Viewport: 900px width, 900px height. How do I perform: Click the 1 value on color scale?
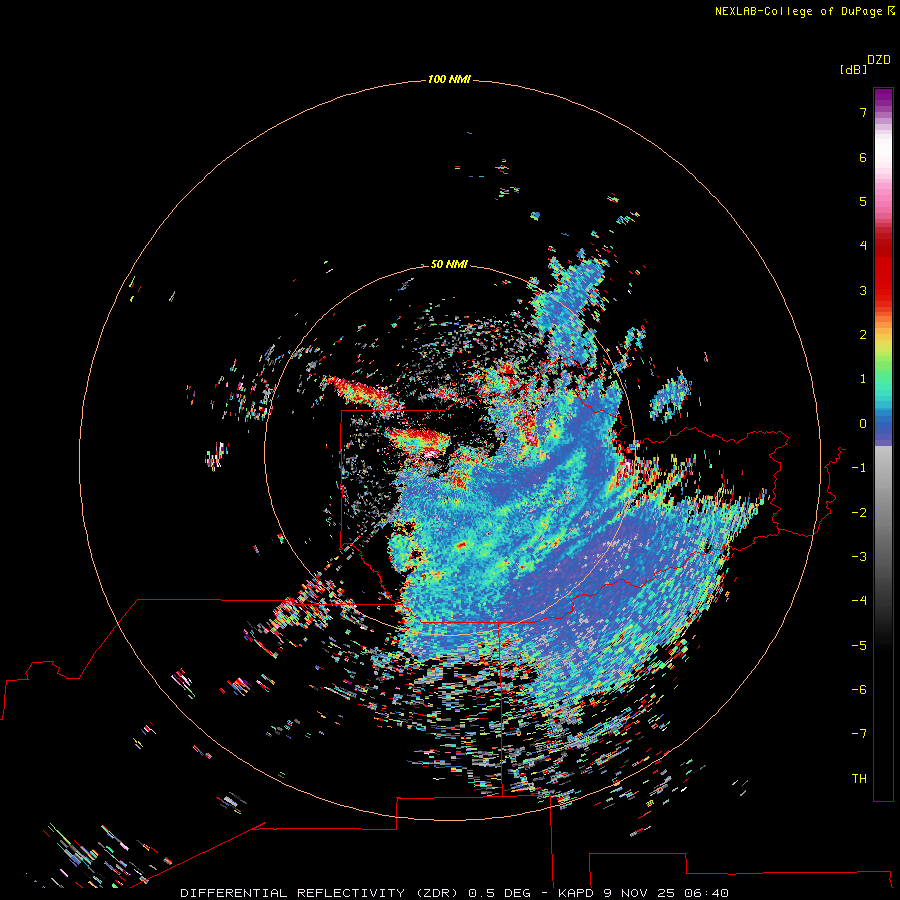[x=863, y=379]
